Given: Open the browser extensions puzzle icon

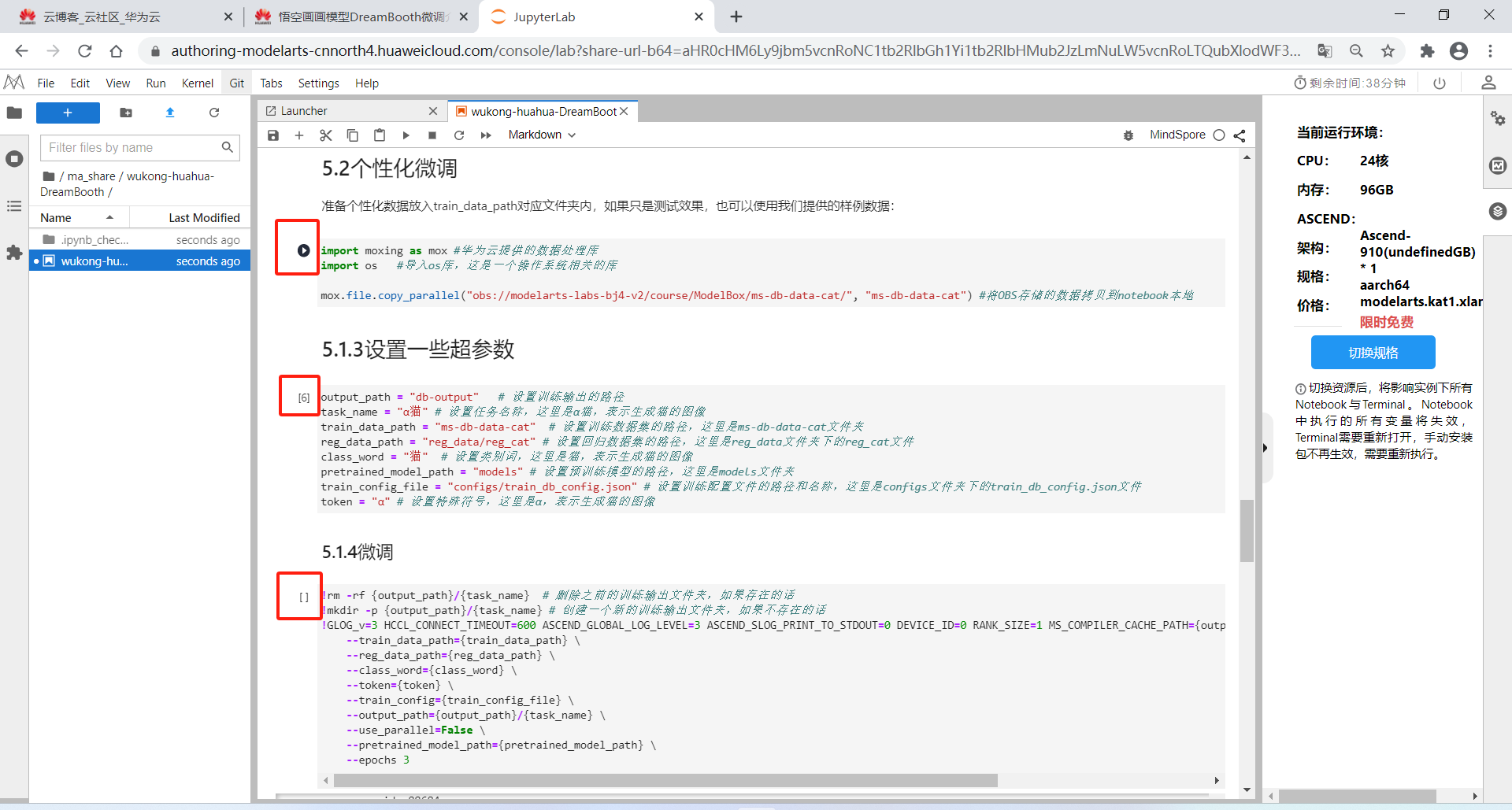Looking at the screenshot, I should tap(1427, 51).
